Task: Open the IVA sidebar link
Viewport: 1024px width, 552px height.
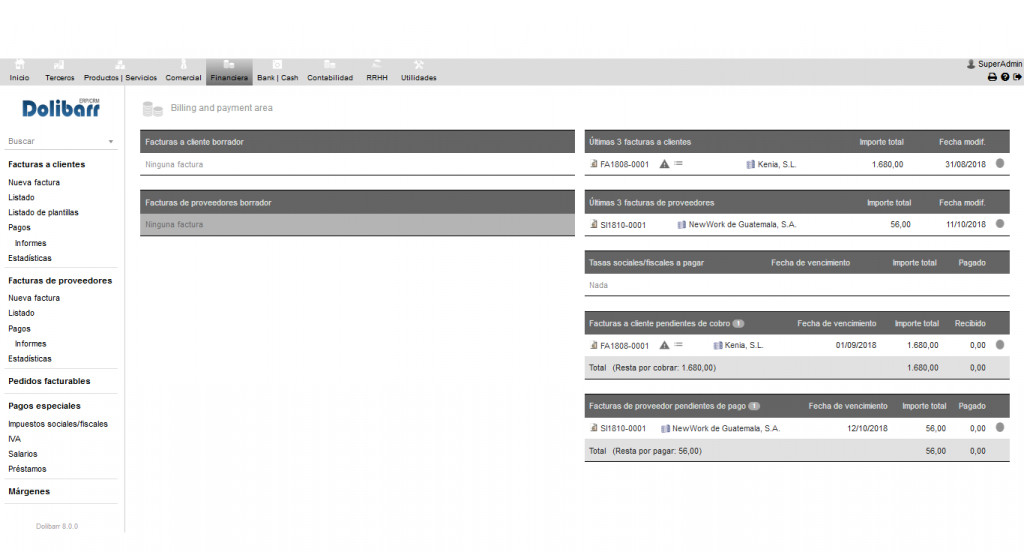Action: pos(14,439)
